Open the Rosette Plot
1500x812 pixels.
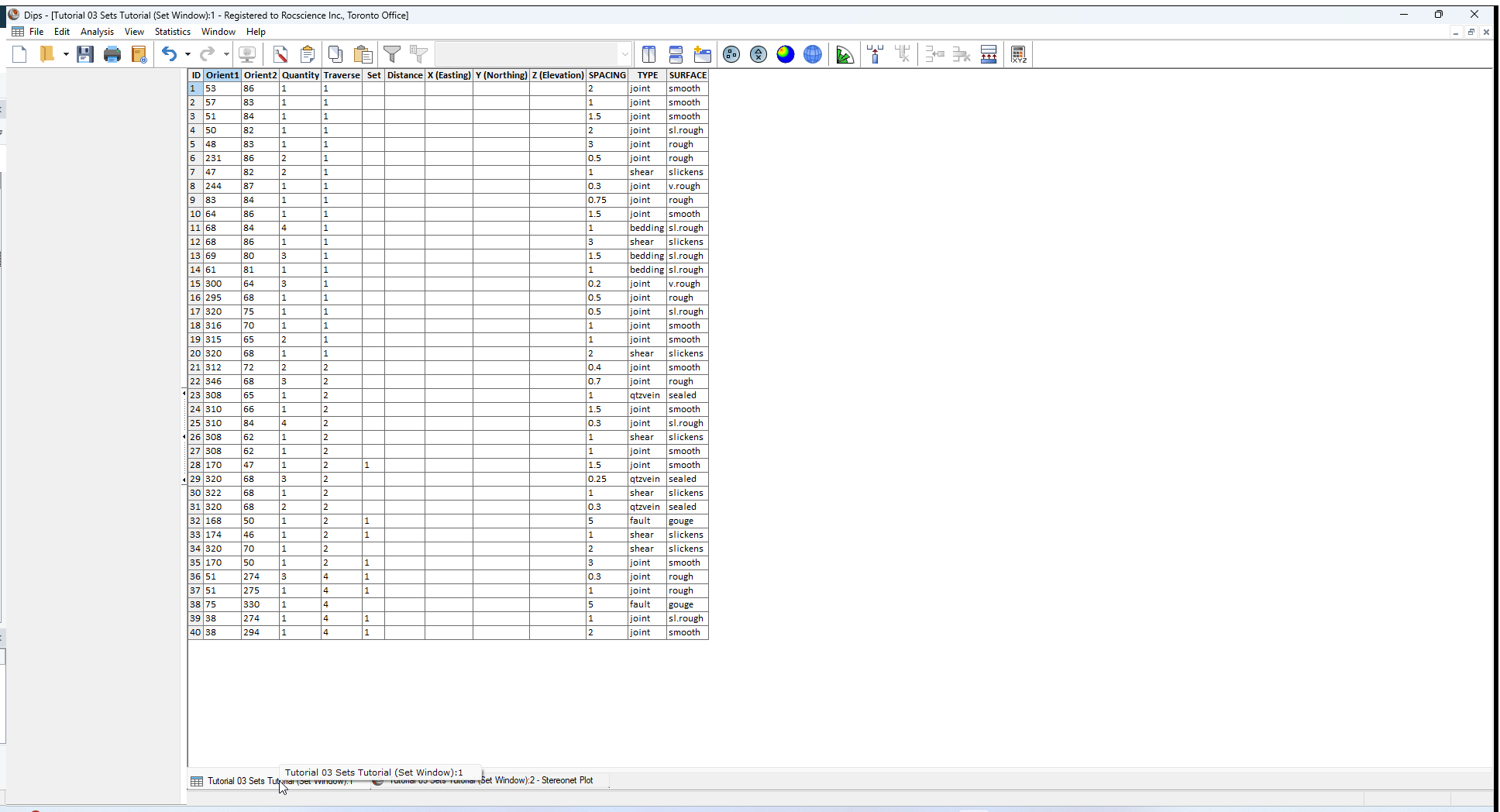[x=845, y=54]
